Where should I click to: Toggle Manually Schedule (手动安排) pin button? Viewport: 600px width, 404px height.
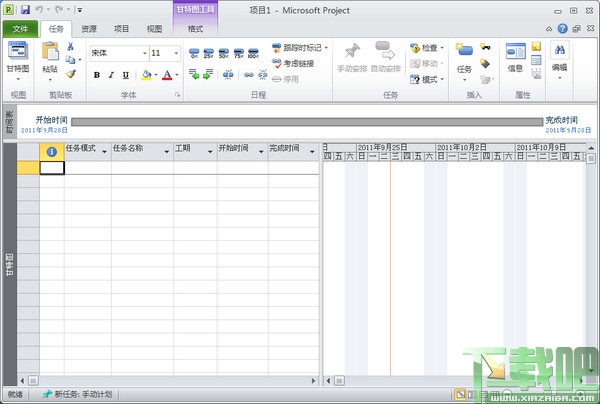pos(352,57)
